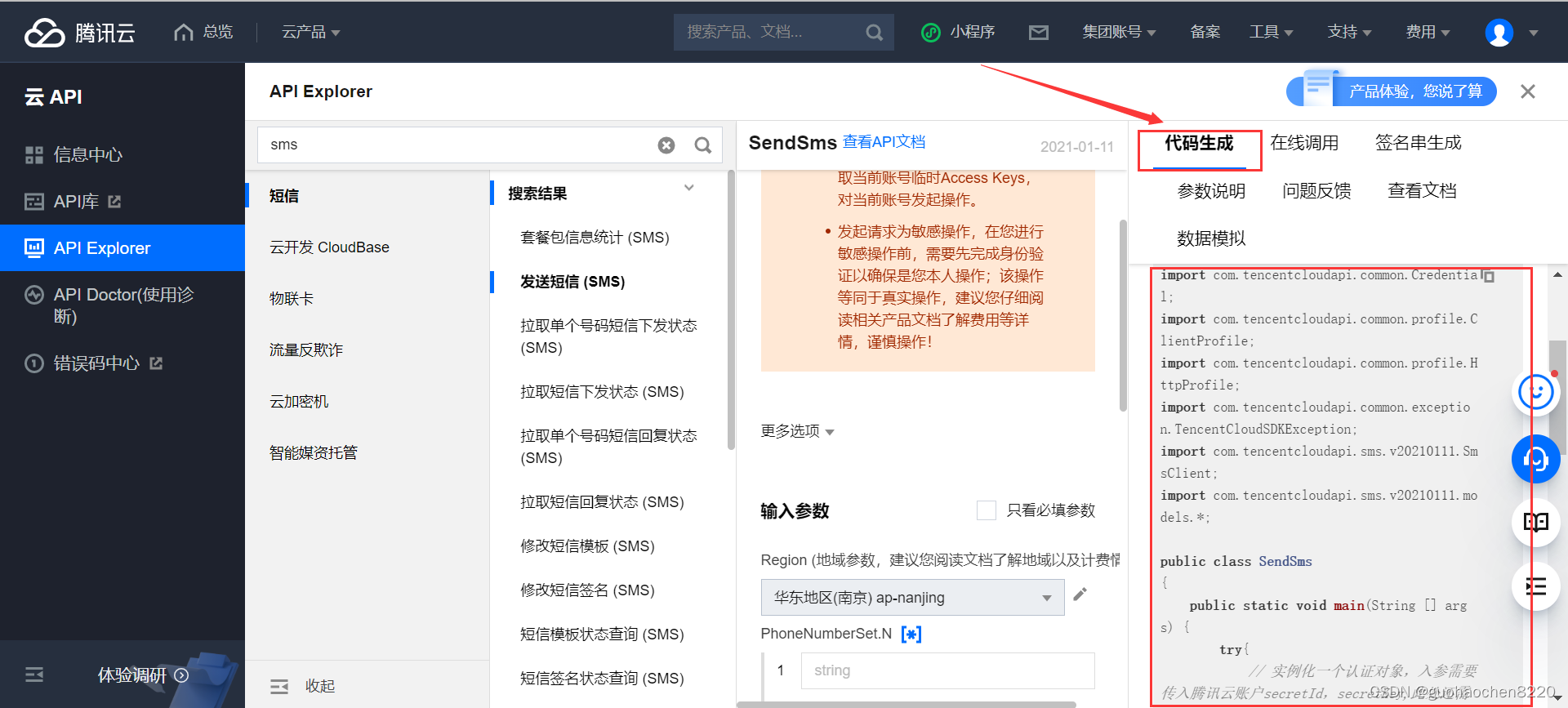Expand the 支持 dropdown
This screenshot has height=708, width=1568.
coord(1349,32)
